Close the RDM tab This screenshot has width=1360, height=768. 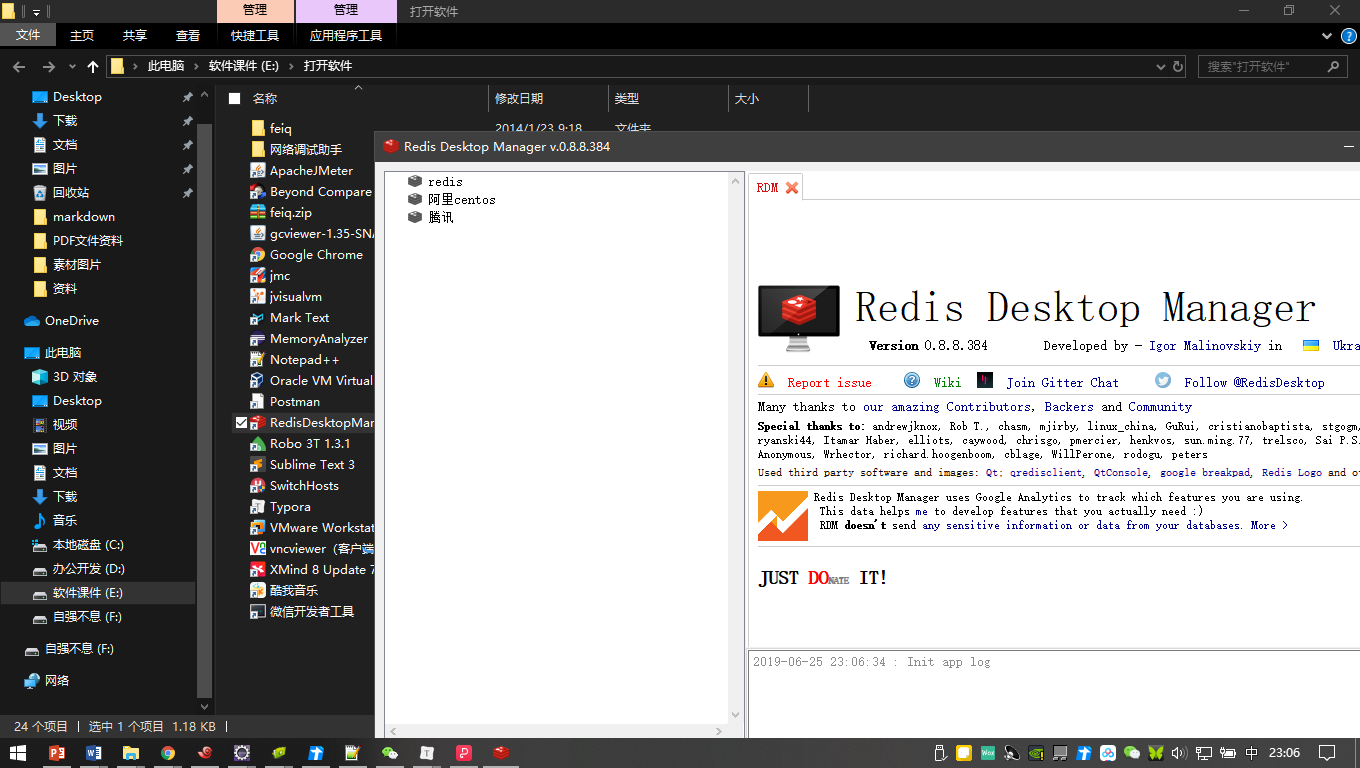tap(792, 188)
